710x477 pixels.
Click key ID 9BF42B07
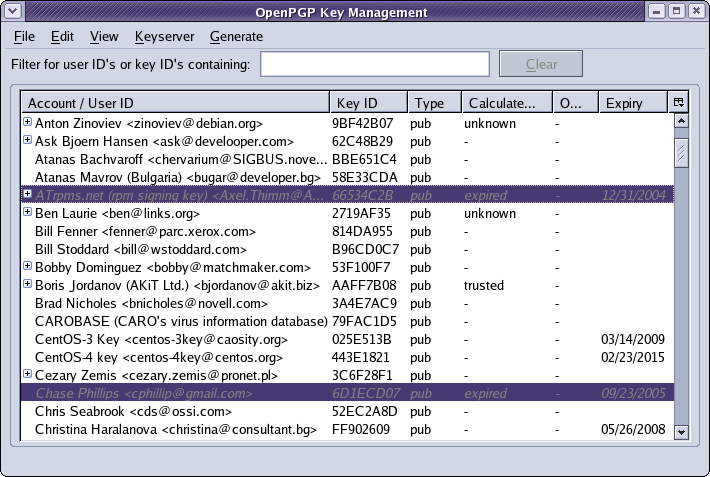[362, 124]
